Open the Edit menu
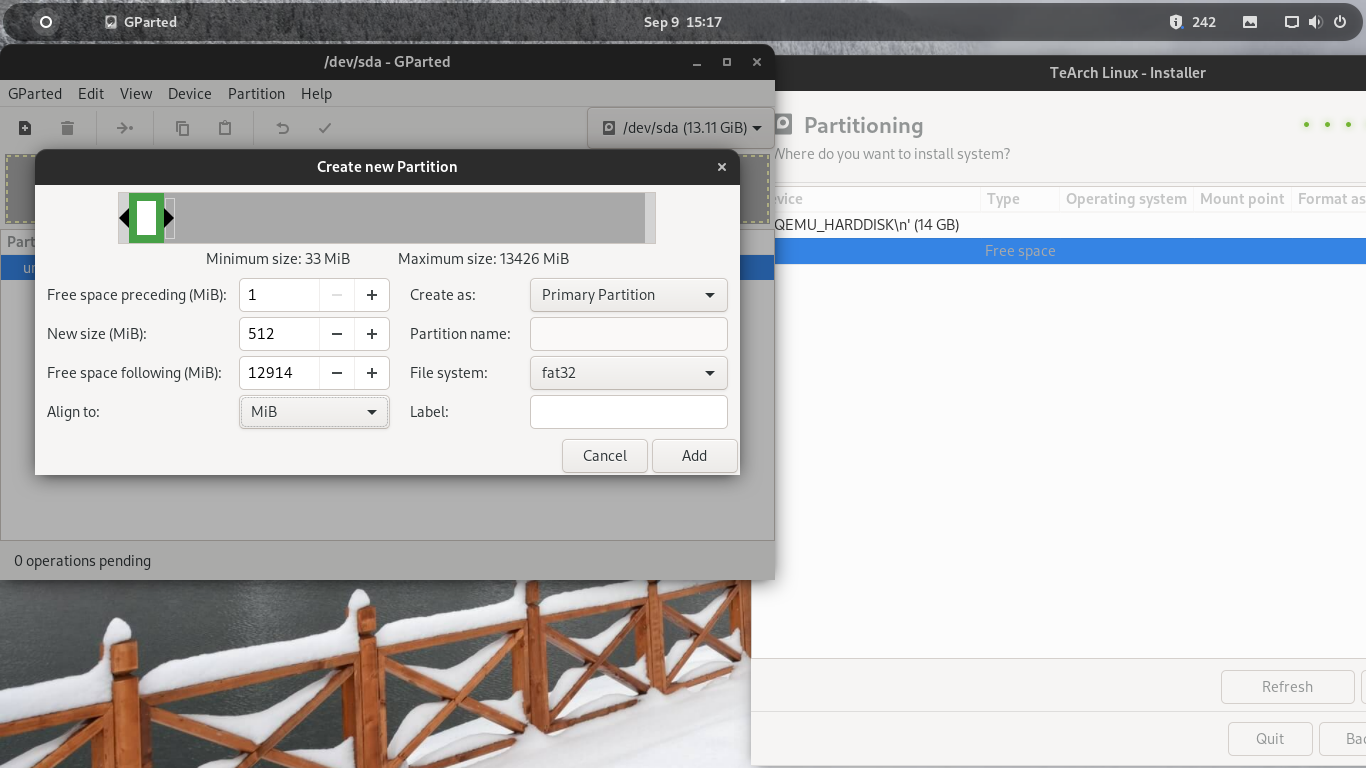This screenshot has height=768, width=1366. click(x=91, y=93)
